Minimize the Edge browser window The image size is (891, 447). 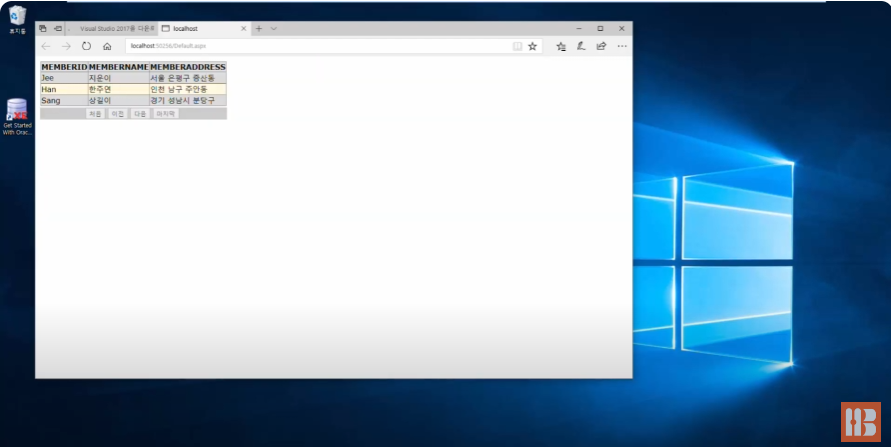coord(579,28)
